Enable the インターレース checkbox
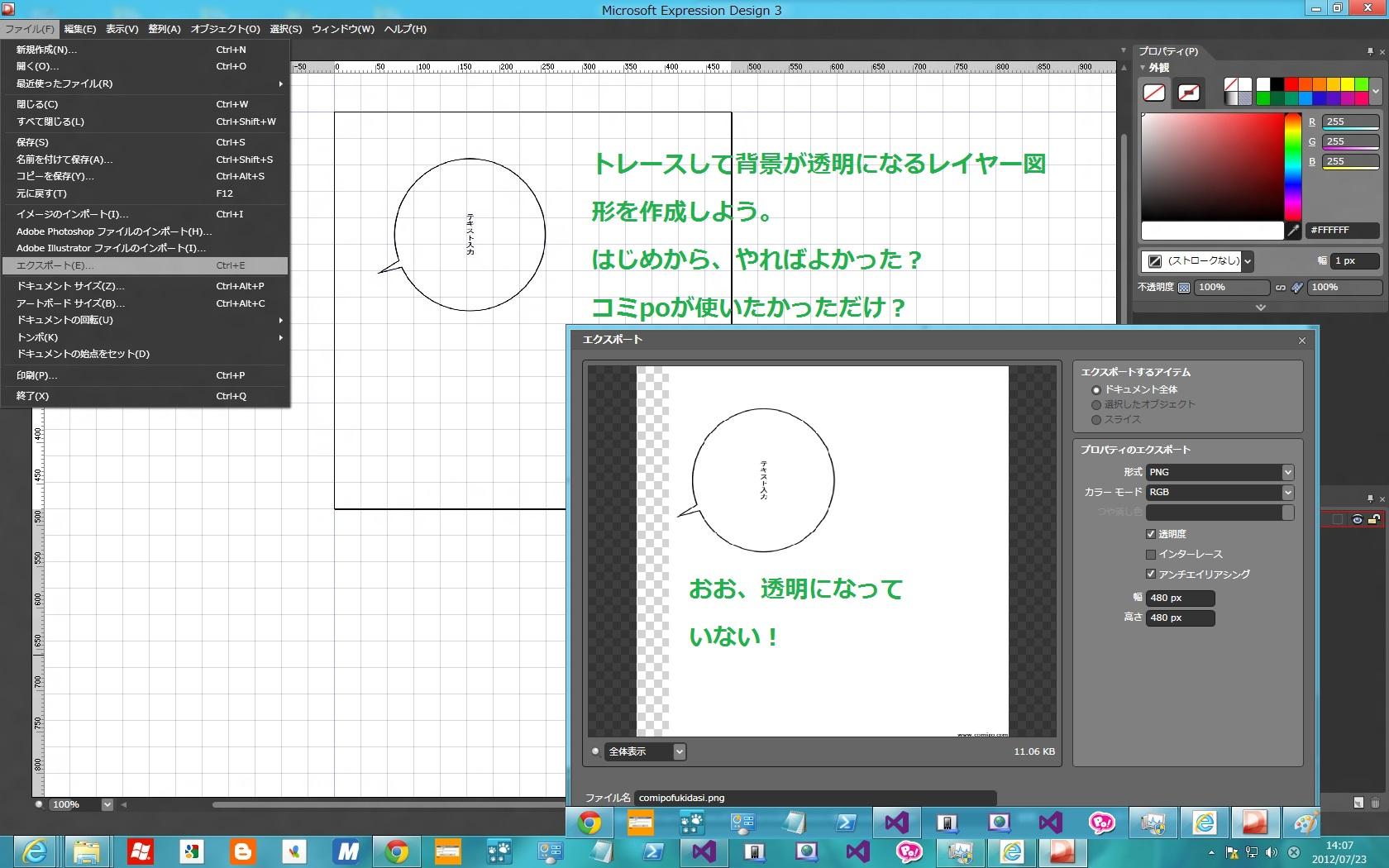This screenshot has height=868, width=1389. pyautogui.click(x=1150, y=554)
